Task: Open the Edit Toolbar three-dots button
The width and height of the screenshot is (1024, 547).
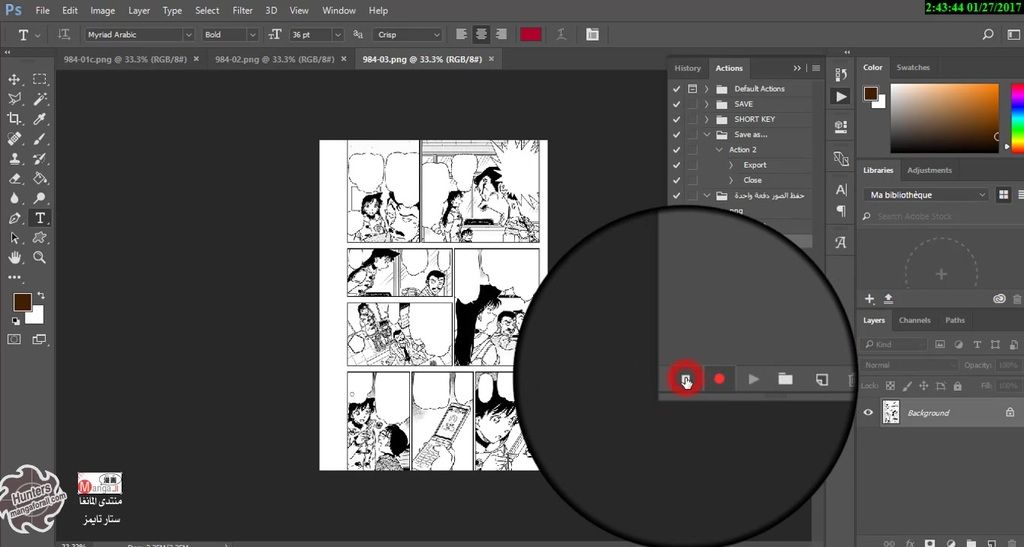Action: 14,277
